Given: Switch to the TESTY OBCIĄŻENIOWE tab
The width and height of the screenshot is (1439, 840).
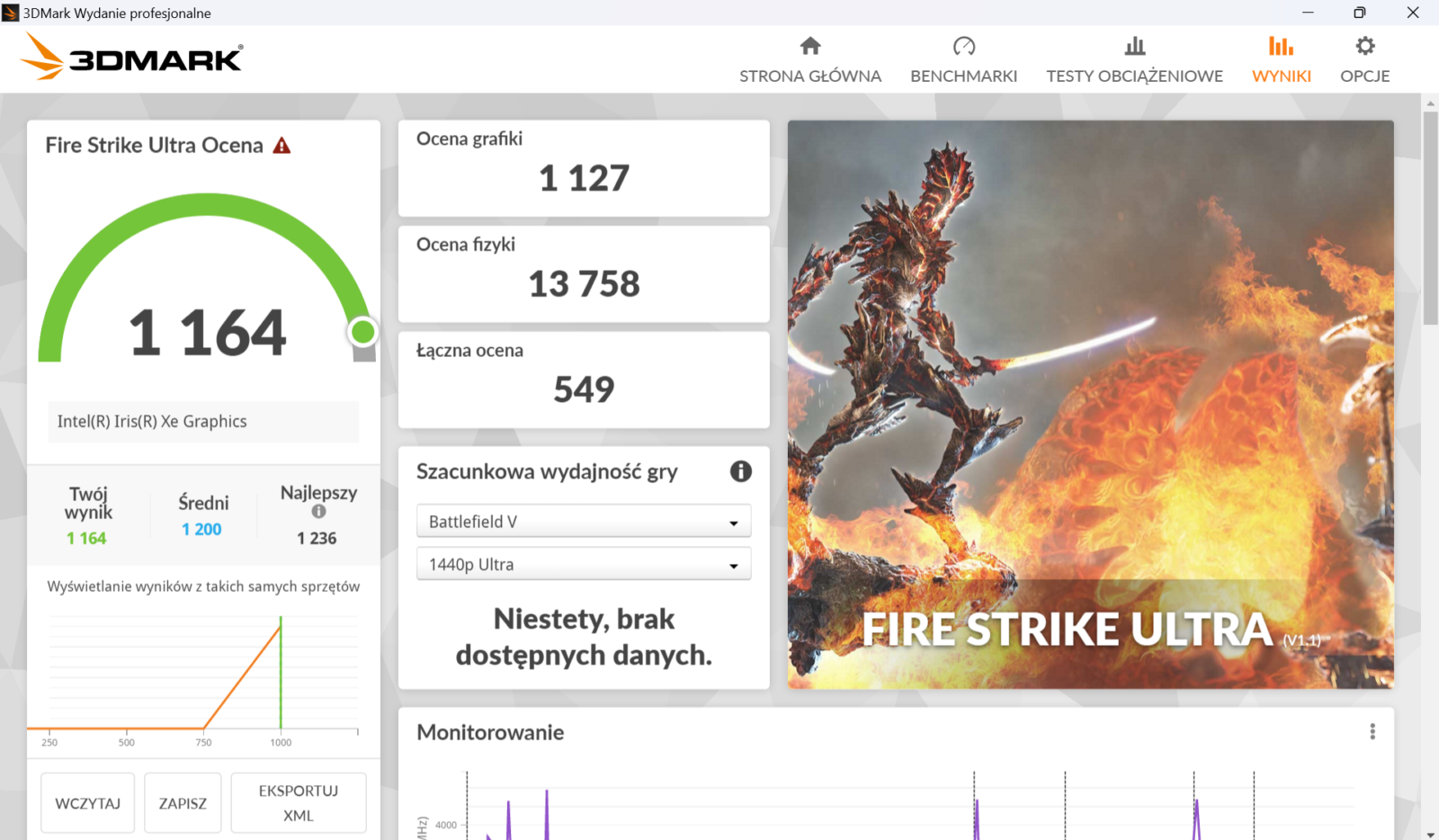Looking at the screenshot, I should click(x=1134, y=76).
